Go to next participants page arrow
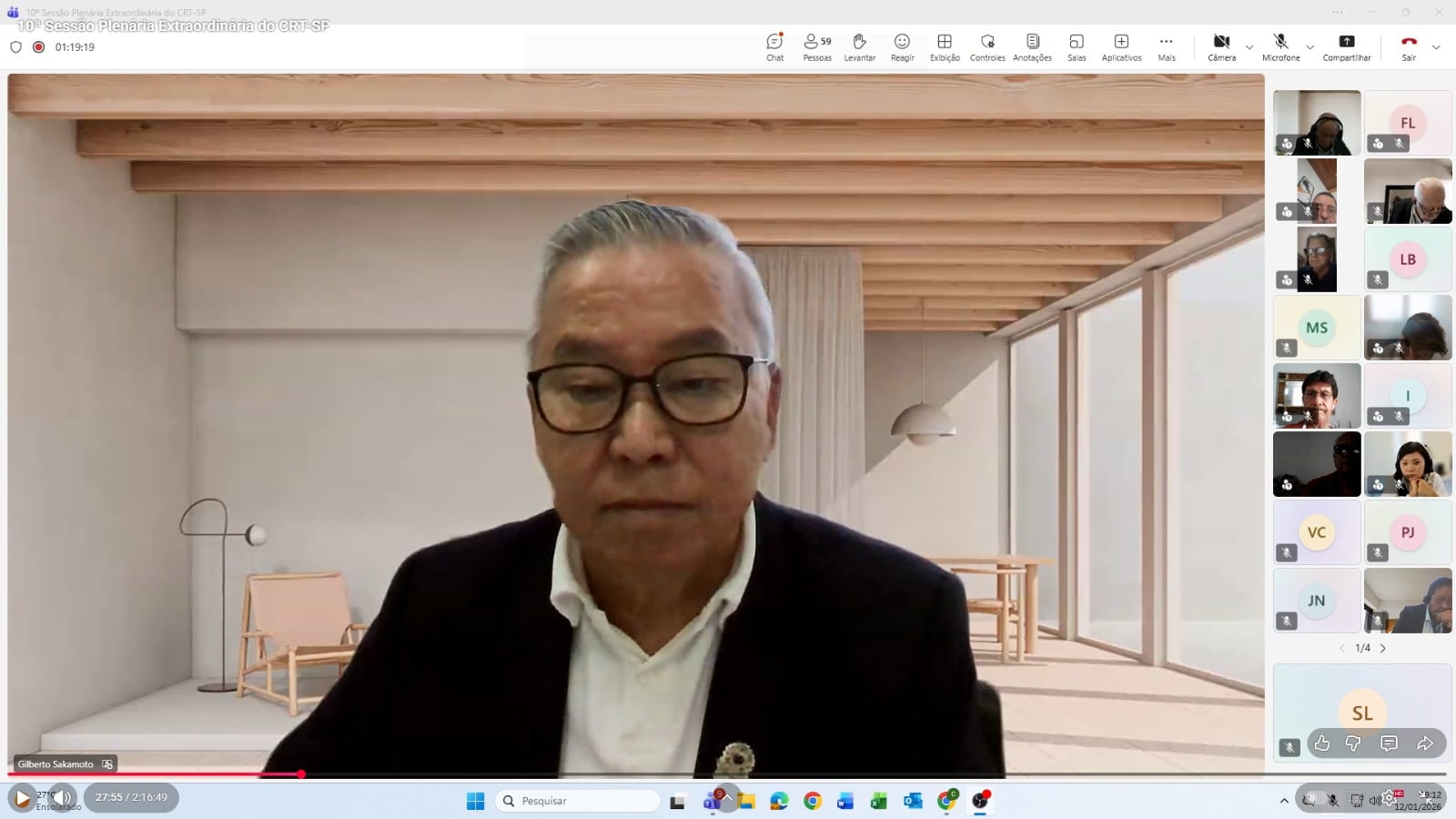 pyautogui.click(x=1383, y=648)
